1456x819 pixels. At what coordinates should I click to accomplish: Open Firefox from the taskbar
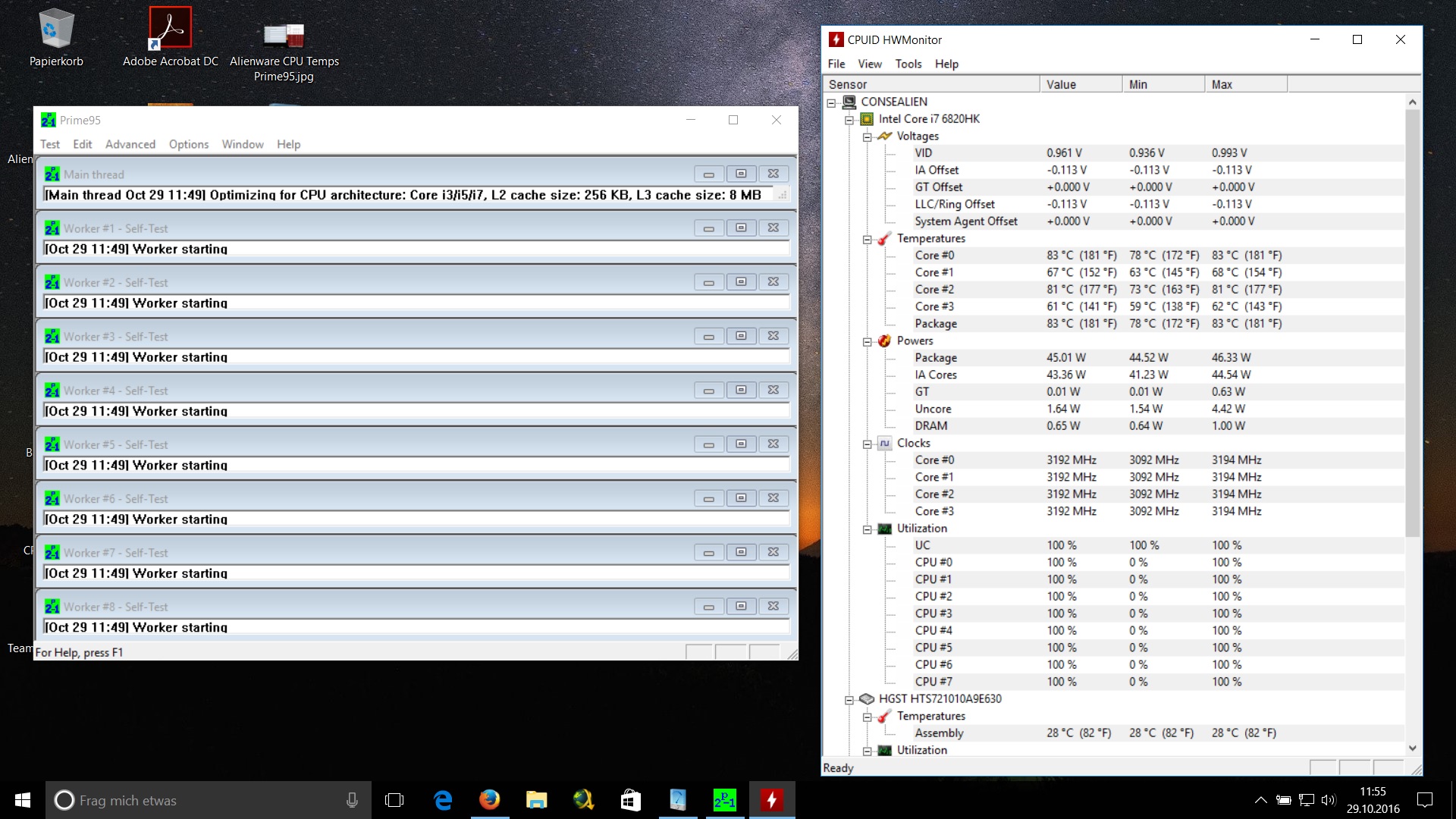(489, 800)
